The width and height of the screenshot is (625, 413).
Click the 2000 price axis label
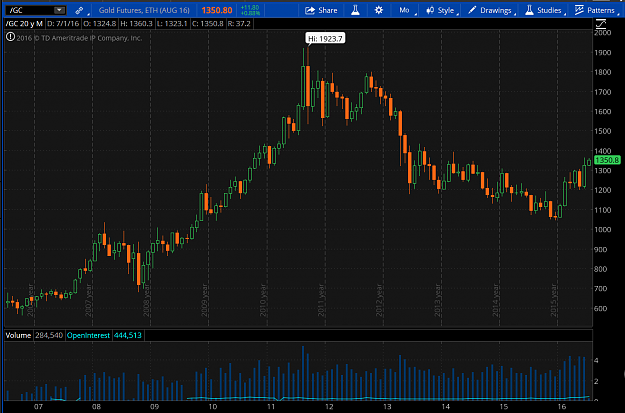(x=603, y=33)
